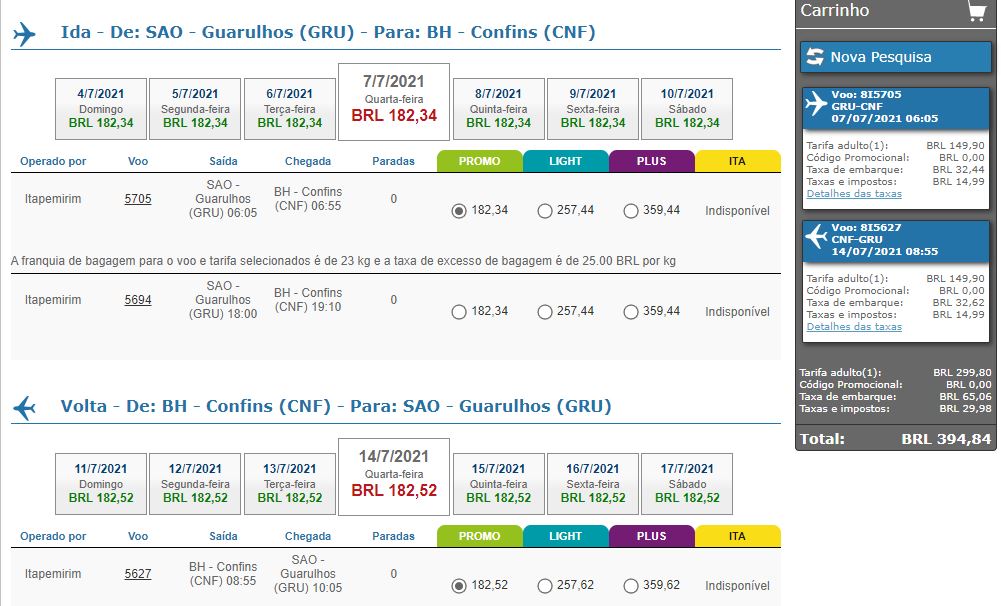Choose outbound date 9/7/2021 Sexta-feira
The width and height of the screenshot is (1001, 606).
[593, 109]
